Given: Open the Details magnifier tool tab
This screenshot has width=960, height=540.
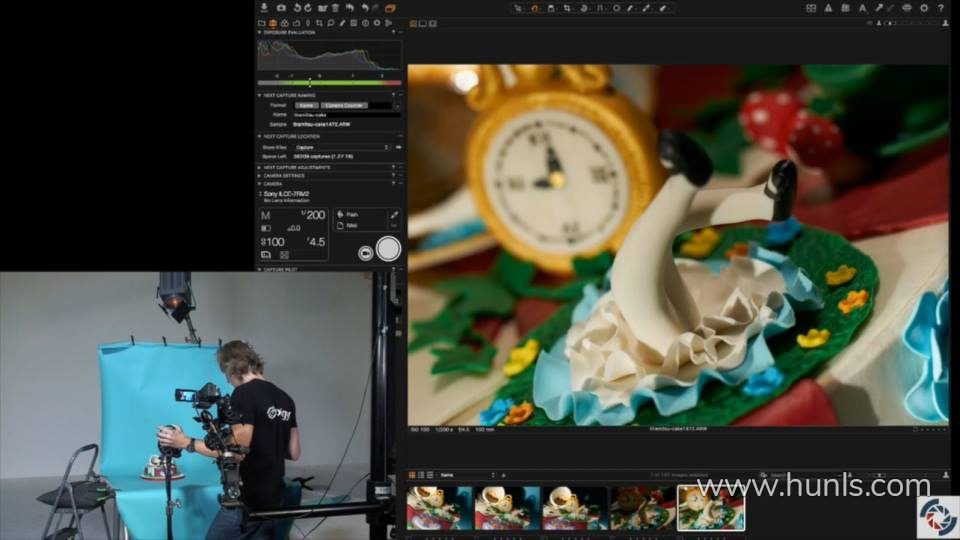Looking at the screenshot, I should 331,23.
